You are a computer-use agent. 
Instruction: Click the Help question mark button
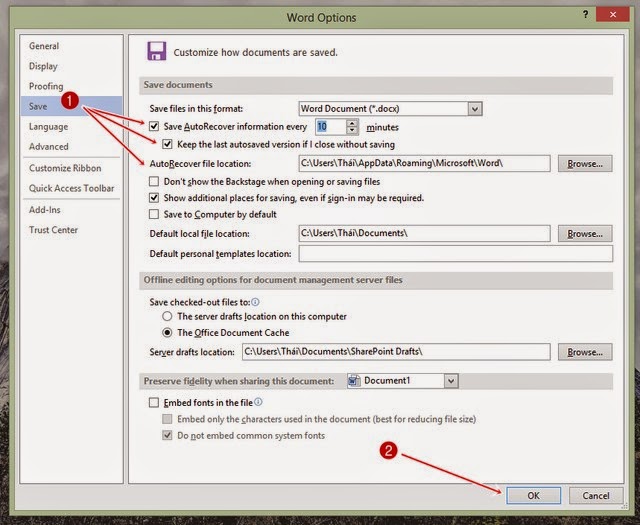[x=585, y=15]
